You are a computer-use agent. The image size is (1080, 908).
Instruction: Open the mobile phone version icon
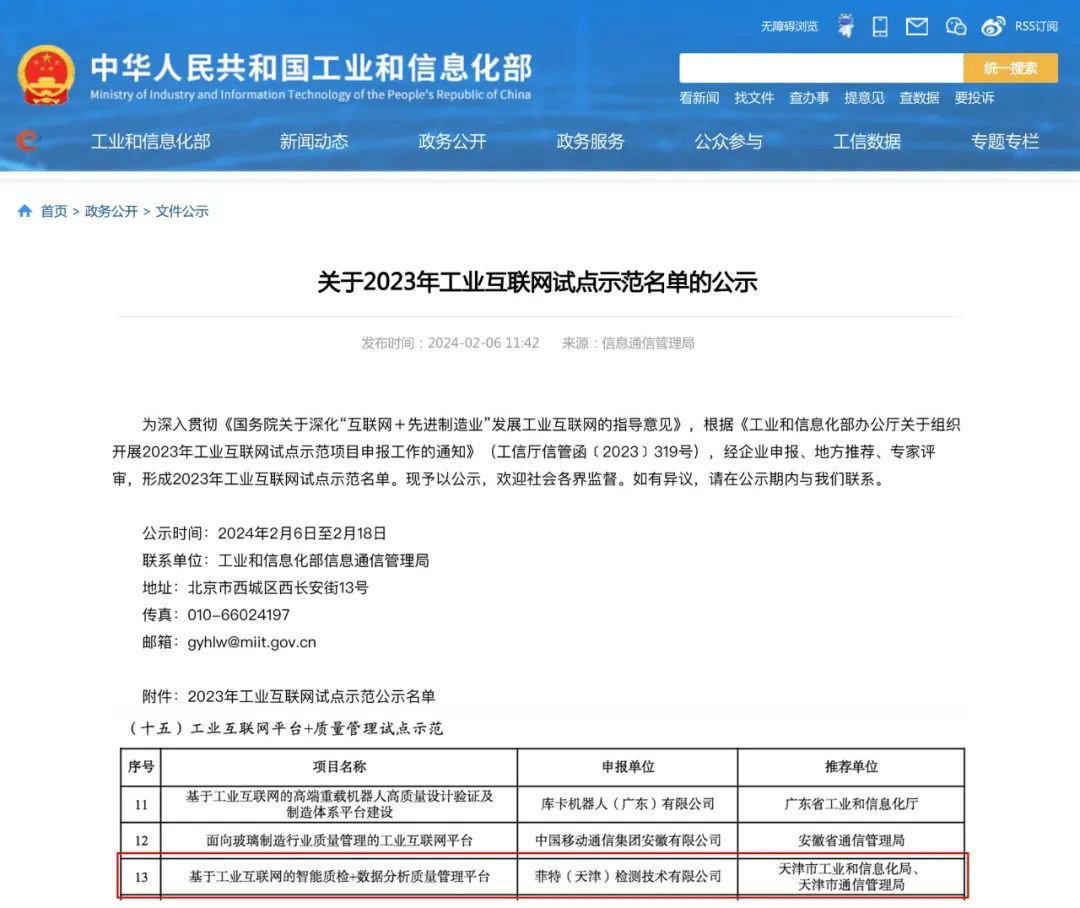(880, 26)
